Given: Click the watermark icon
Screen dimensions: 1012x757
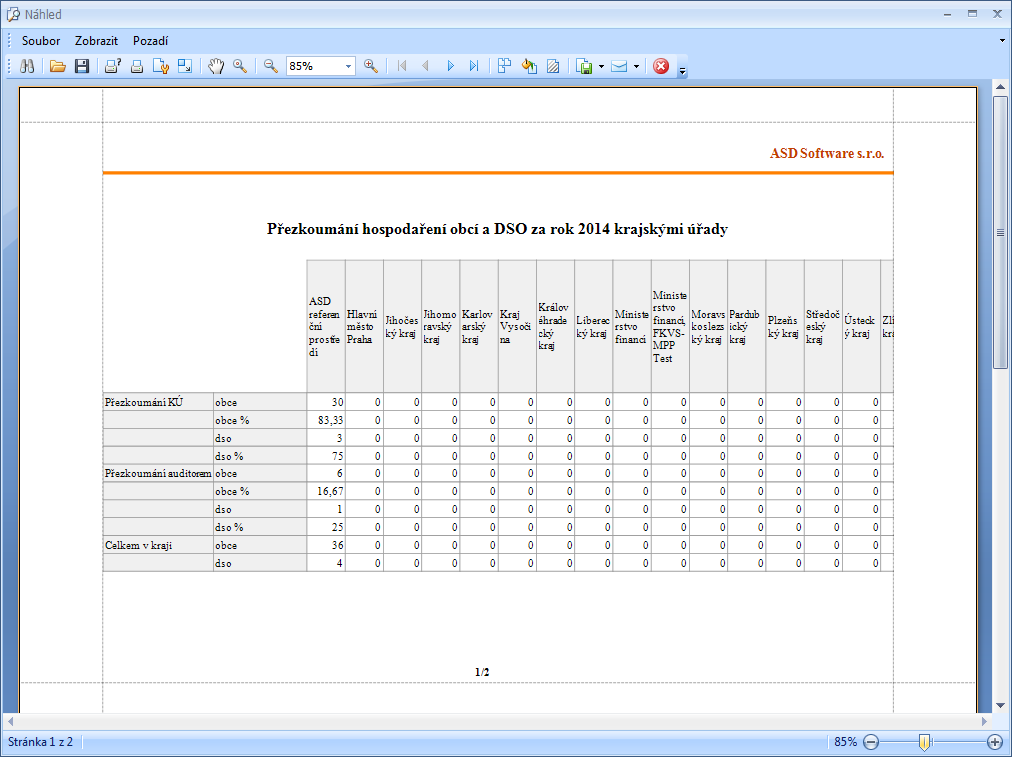Looking at the screenshot, I should point(553,66).
